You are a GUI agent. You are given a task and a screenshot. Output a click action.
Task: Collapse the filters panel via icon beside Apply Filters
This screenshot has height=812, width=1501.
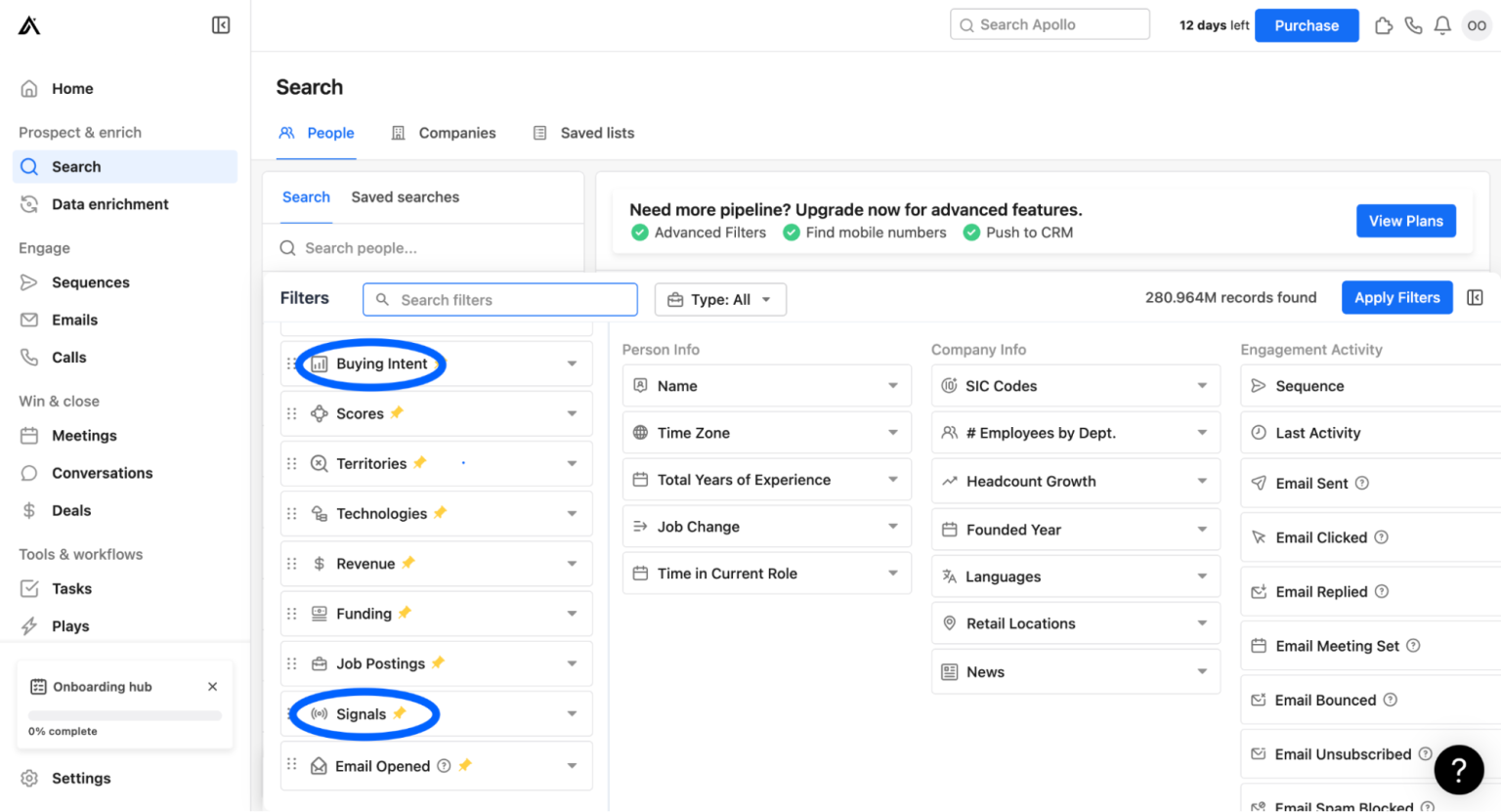(1475, 298)
